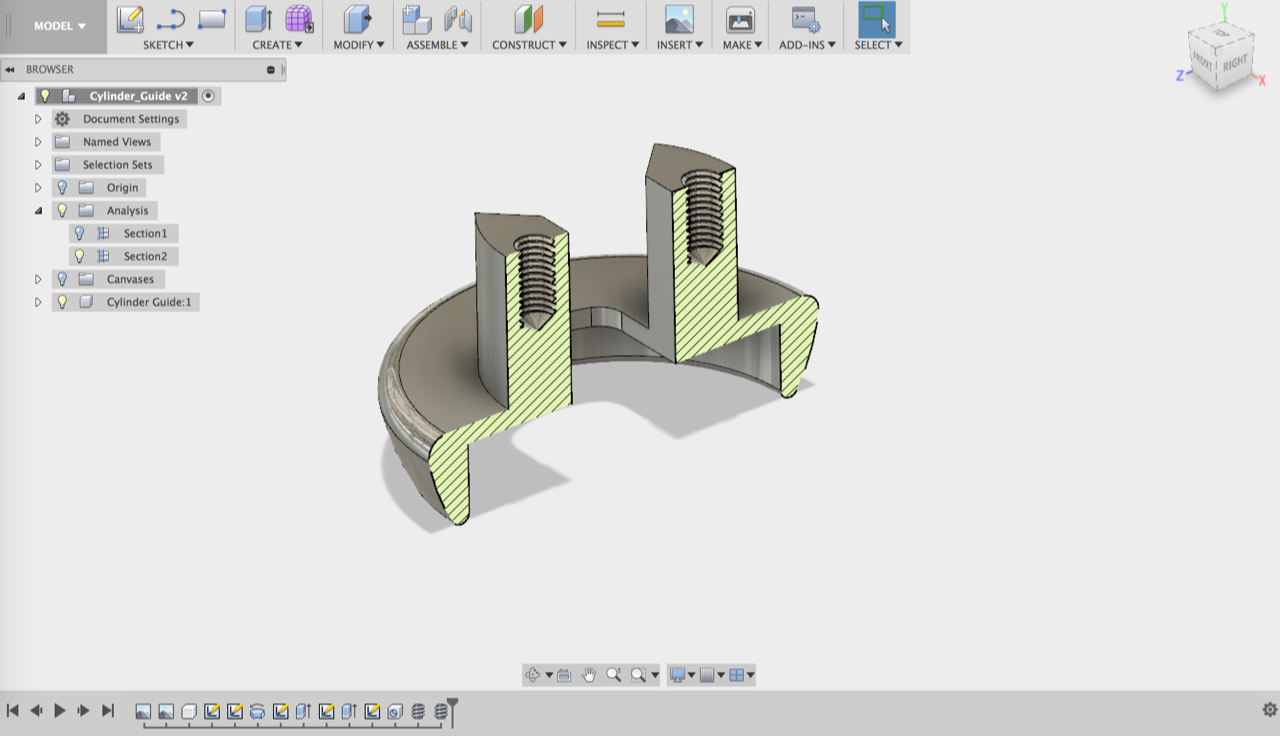The height and width of the screenshot is (736, 1280).
Task: Open the 3D Print icon above MAKE
Action: pyautogui.click(x=740, y=19)
